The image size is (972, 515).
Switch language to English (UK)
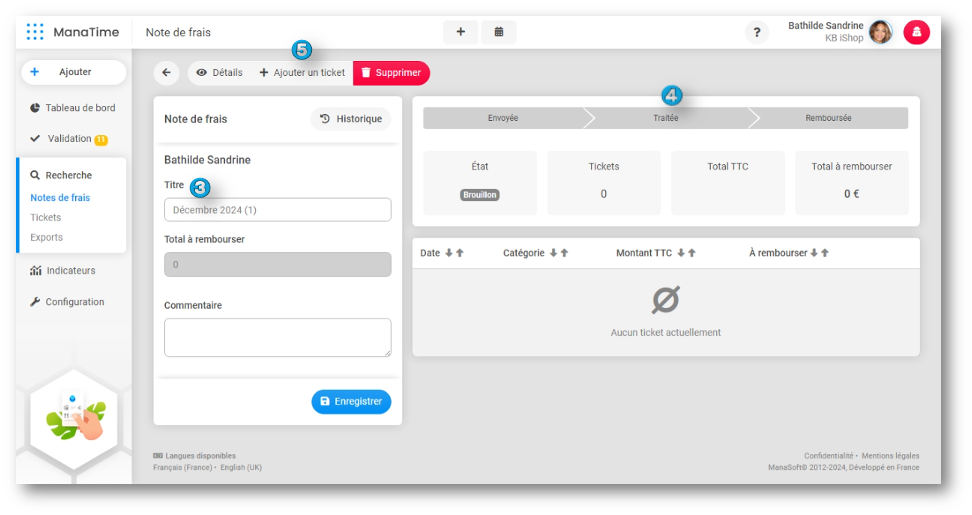(x=241, y=468)
